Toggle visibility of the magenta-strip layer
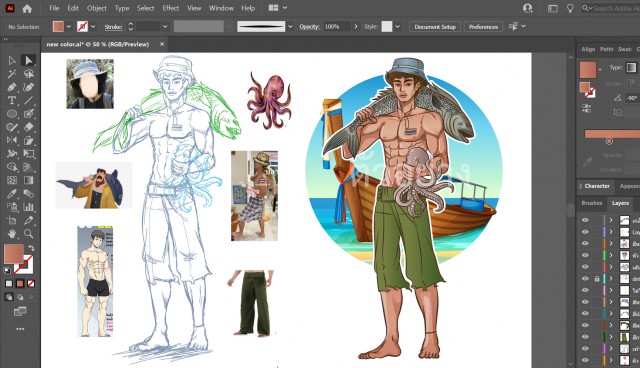The height and width of the screenshot is (368, 640). point(585,348)
